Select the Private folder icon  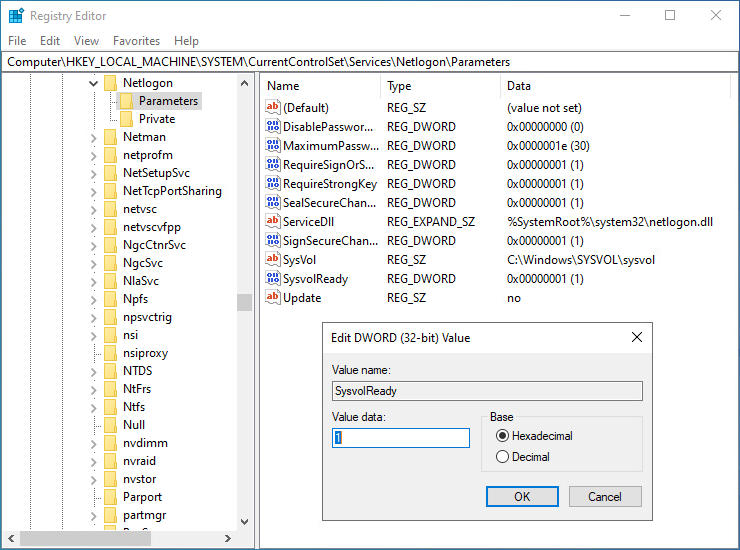[127, 119]
